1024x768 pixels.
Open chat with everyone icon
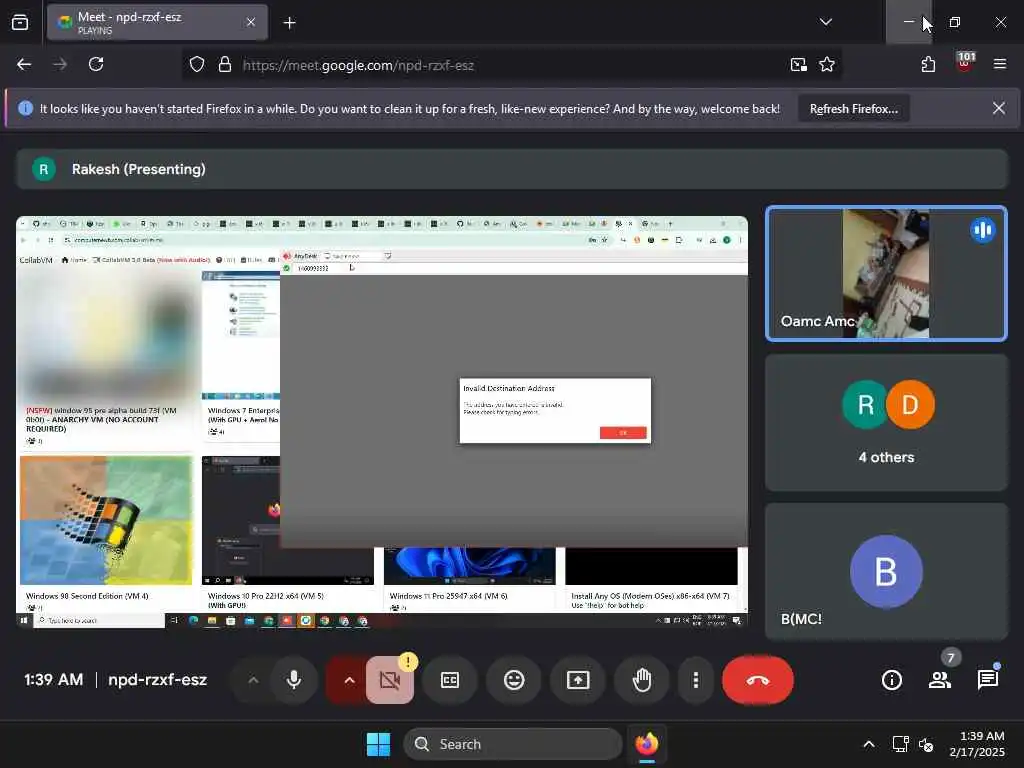(x=987, y=680)
